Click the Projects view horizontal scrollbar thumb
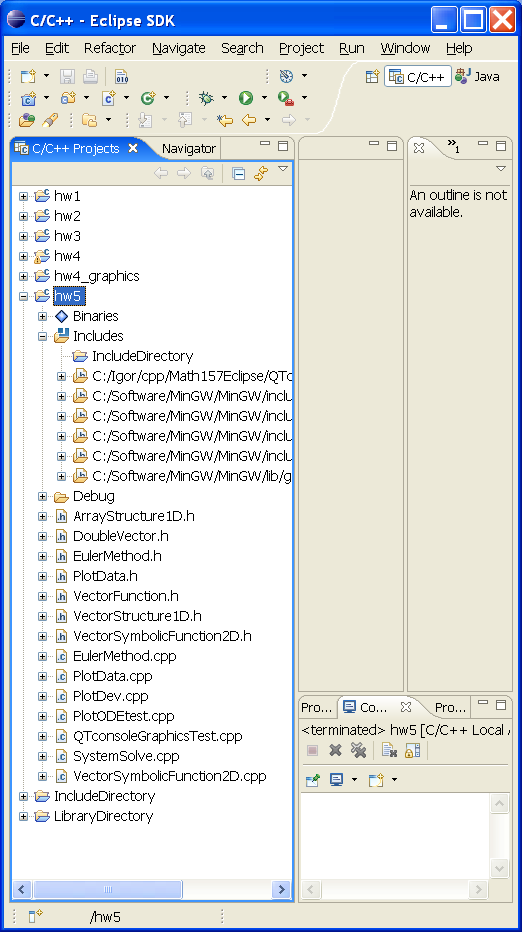This screenshot has height=932, width=522. point(108,889)
